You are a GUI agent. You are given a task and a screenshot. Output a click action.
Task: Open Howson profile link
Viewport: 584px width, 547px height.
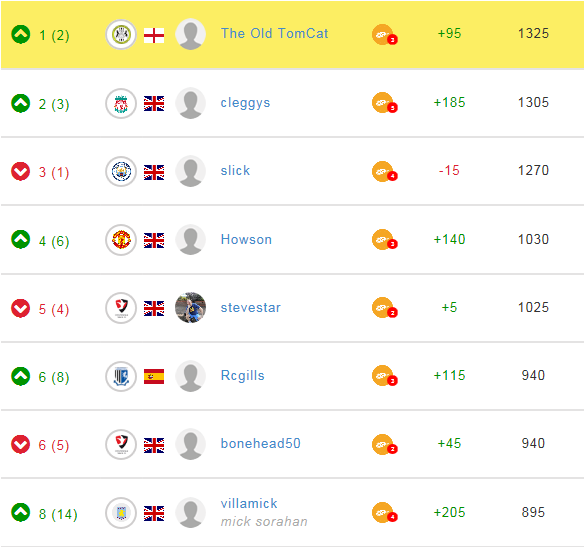point(246,239)
